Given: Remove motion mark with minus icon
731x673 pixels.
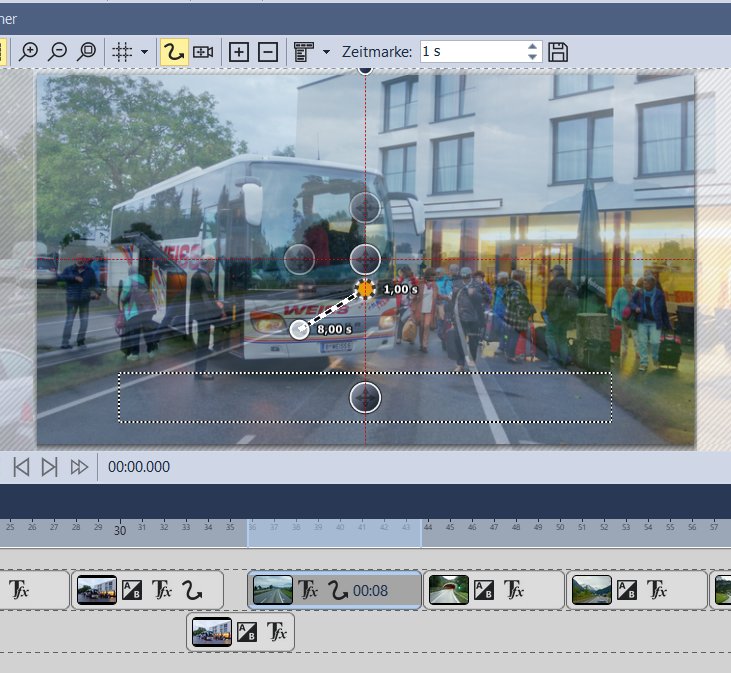Looking at the screenshot, I should 267,51.
